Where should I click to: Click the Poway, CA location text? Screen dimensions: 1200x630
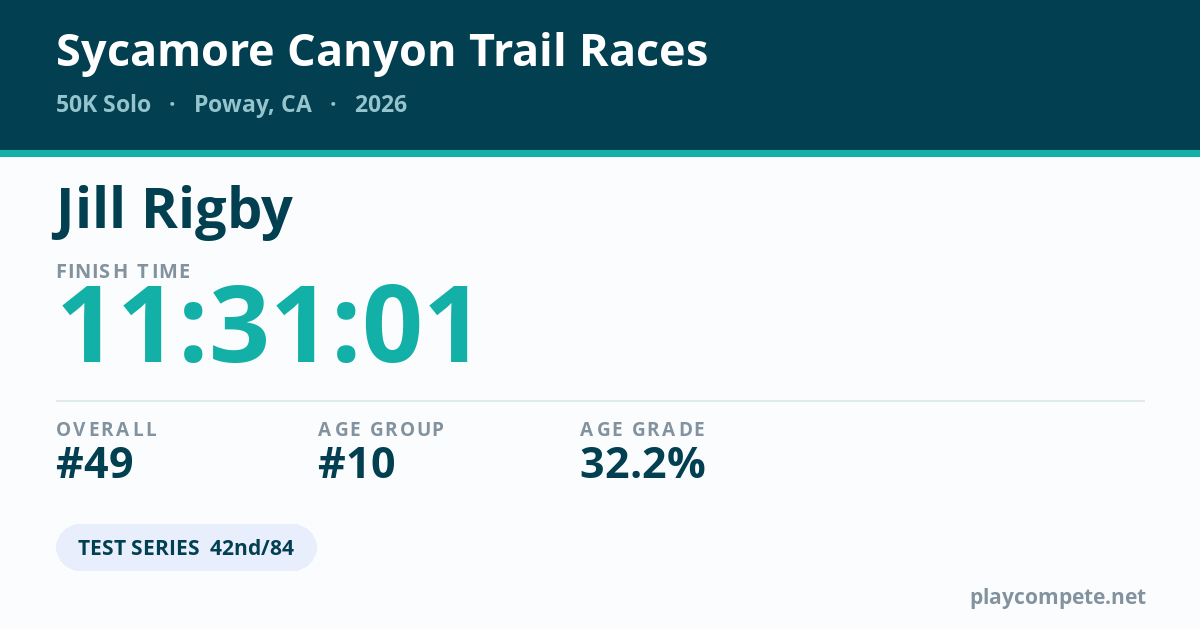click(253, 104)
